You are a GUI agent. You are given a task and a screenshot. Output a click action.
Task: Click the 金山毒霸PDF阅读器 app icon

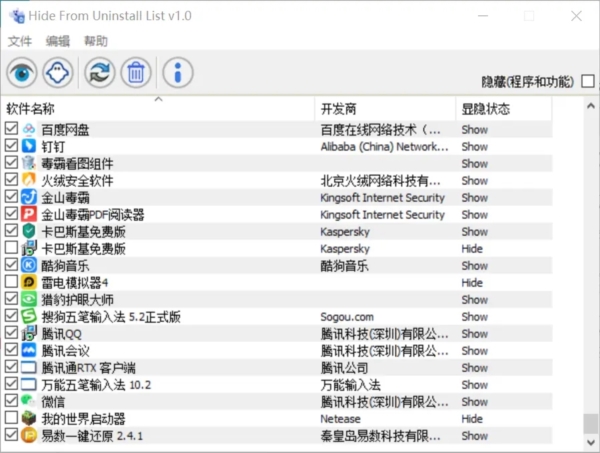click(x=29, y=214)
